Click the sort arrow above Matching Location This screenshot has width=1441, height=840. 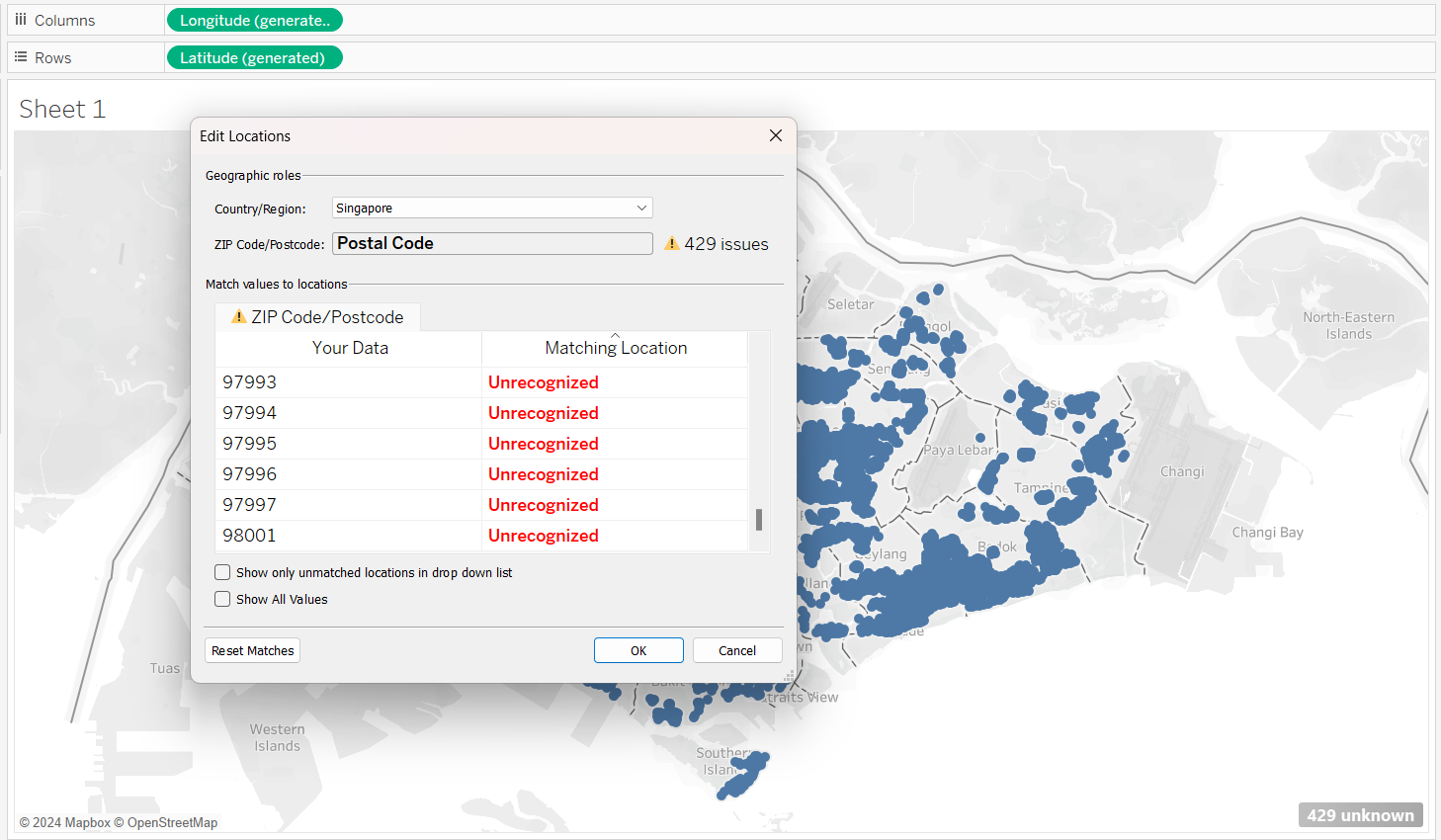click(615, 336)
